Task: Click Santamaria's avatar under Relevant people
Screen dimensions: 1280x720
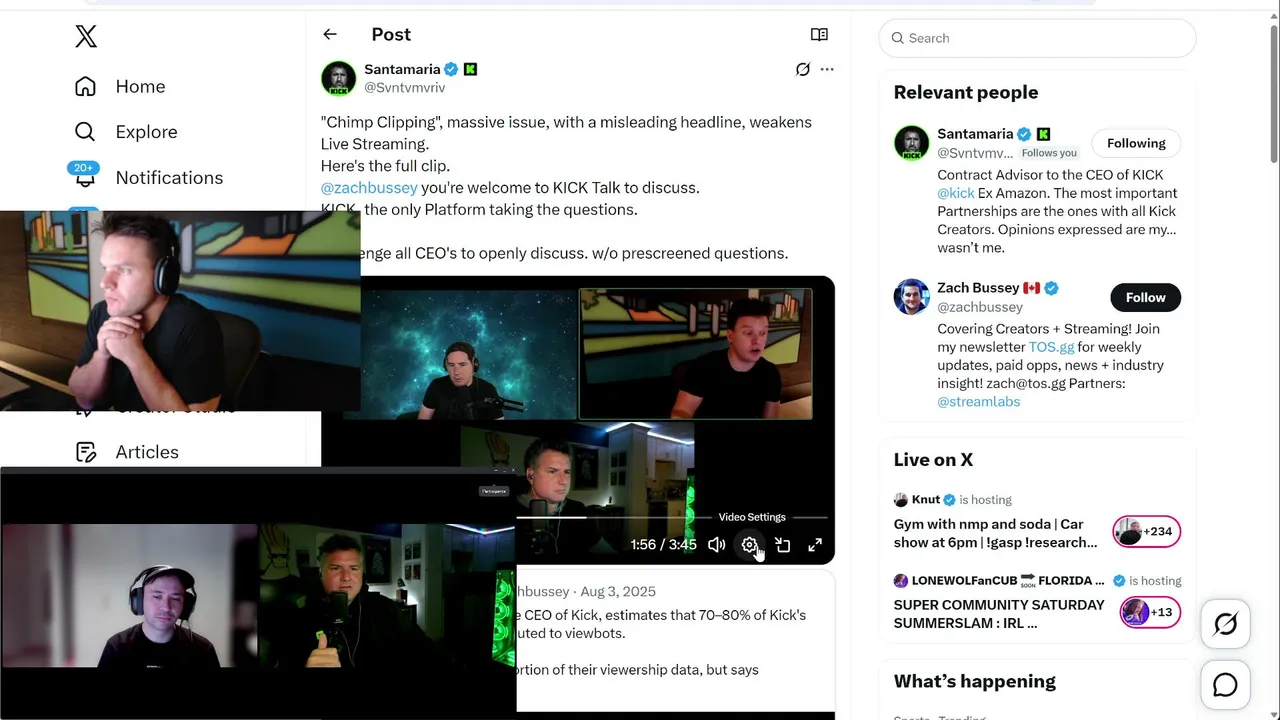Action: tap(912, 143)
